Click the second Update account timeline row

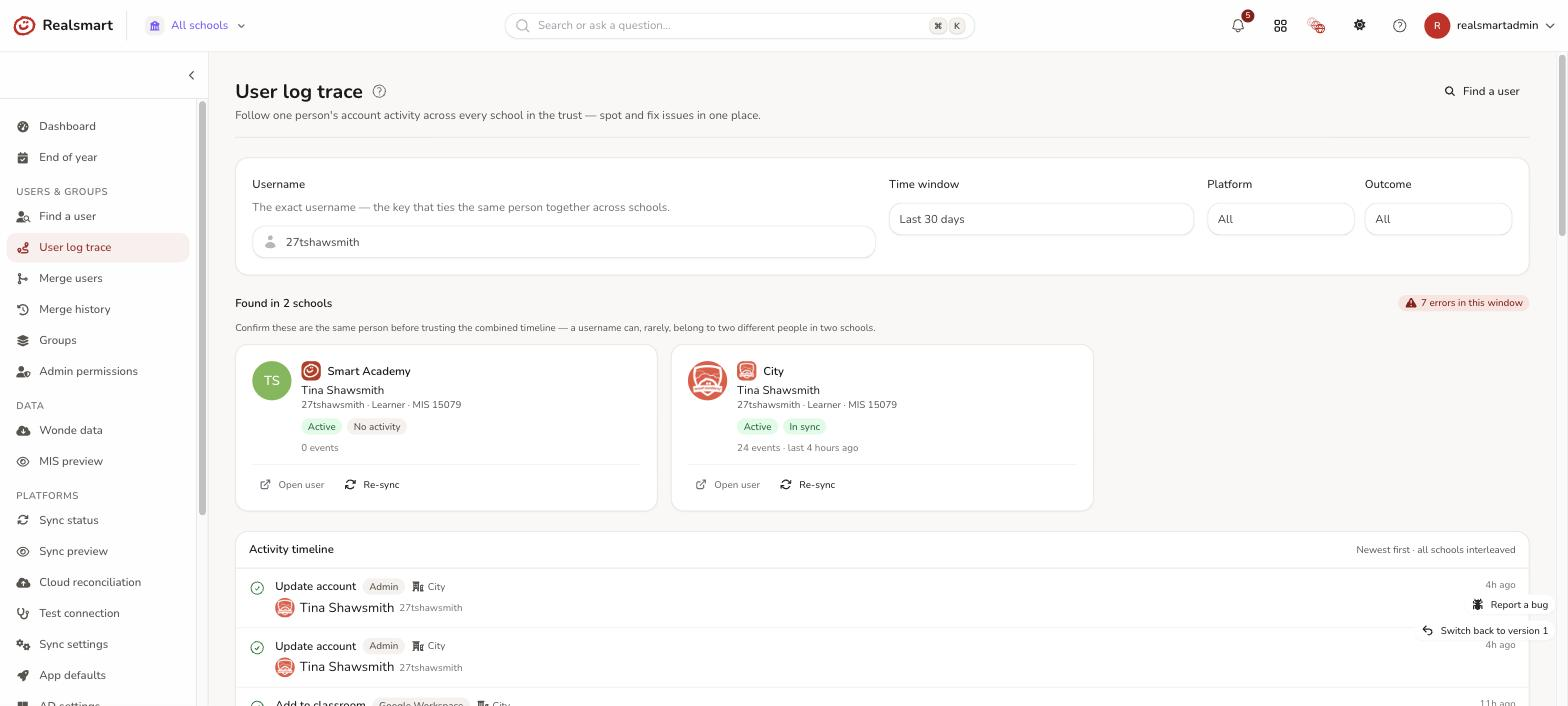pyautogui.click(x=882, y=657)
